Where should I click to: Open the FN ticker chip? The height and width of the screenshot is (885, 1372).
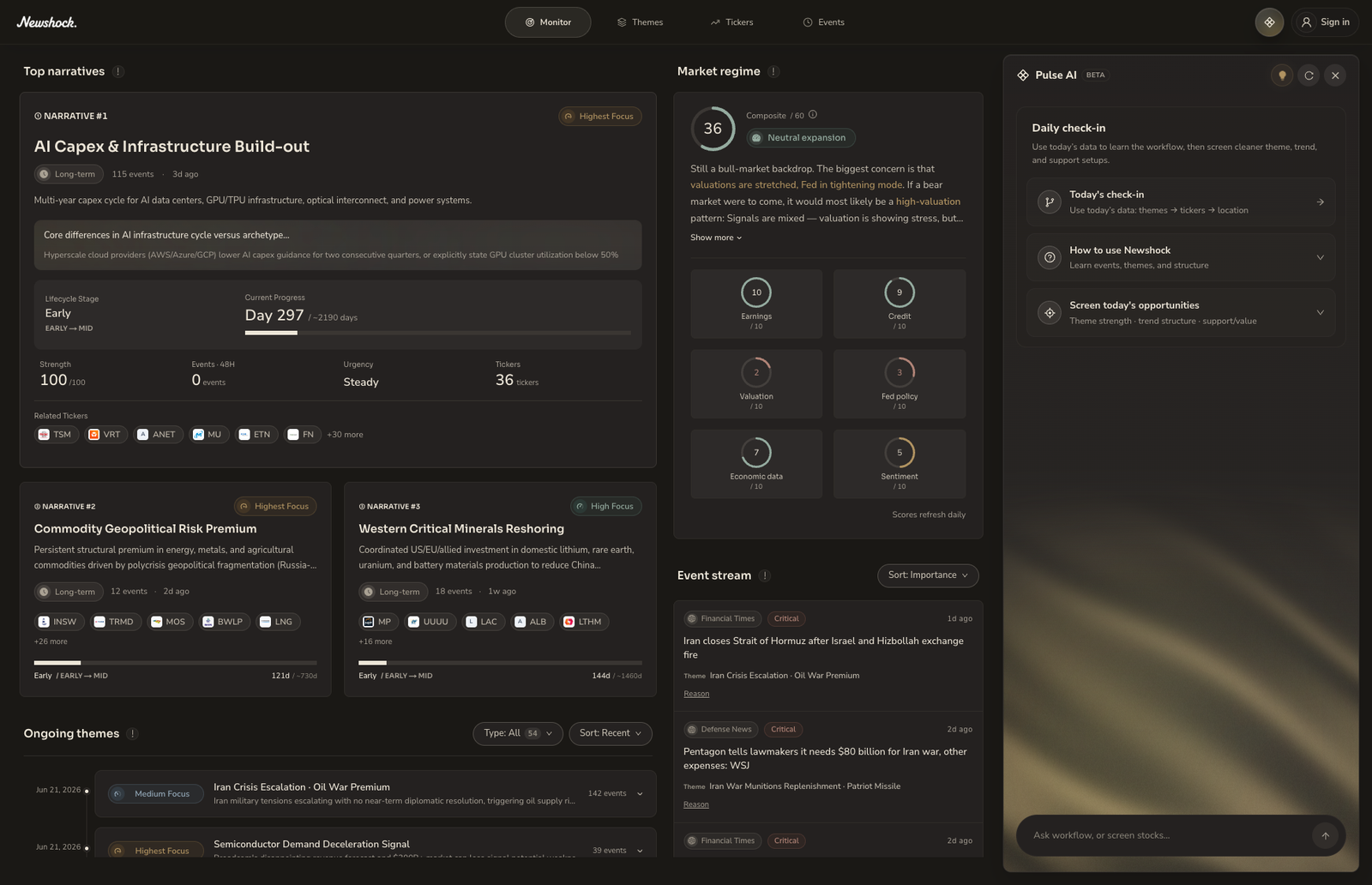(303, 435)
